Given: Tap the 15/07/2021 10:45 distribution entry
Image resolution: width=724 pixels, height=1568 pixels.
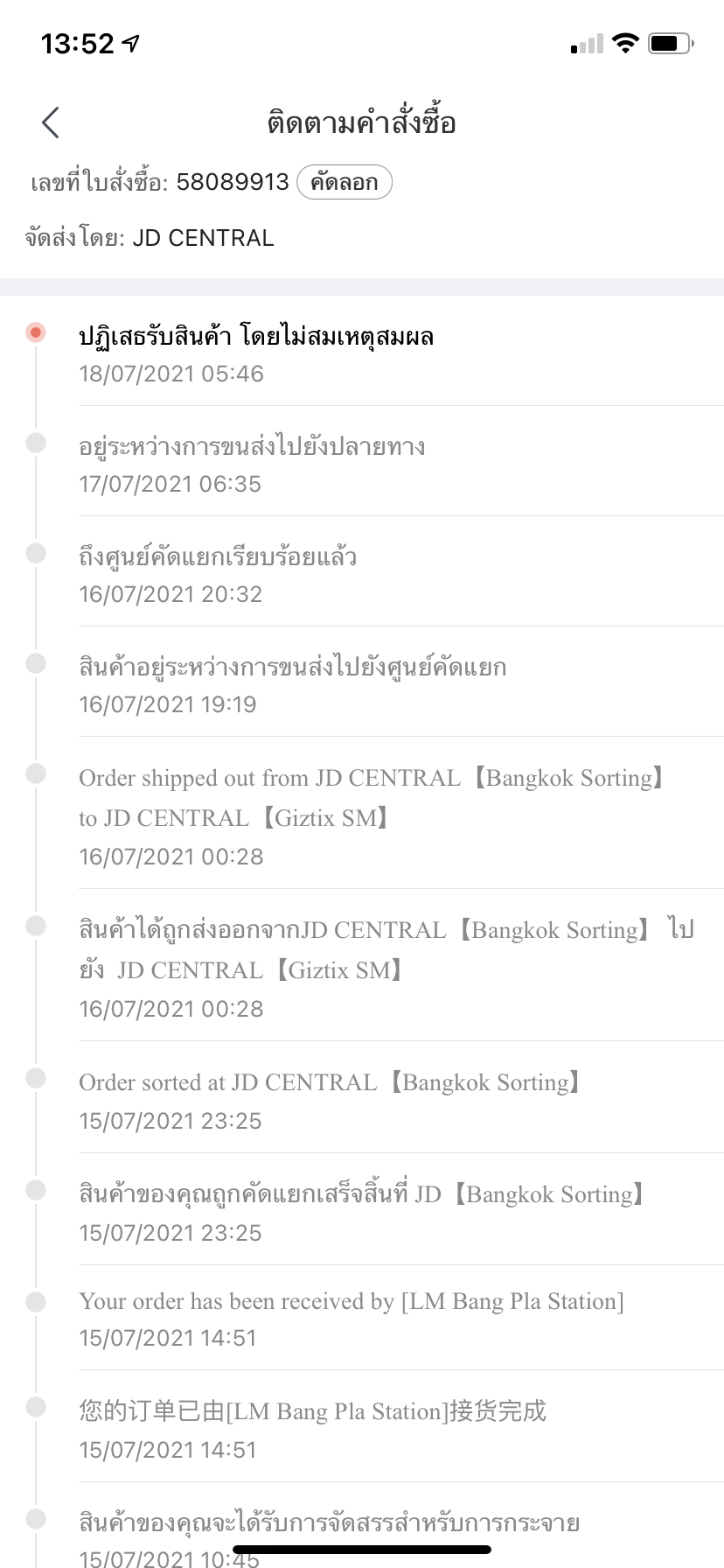Looking at the screenshot, I should pyautogui.click(x=329, y=1524).
